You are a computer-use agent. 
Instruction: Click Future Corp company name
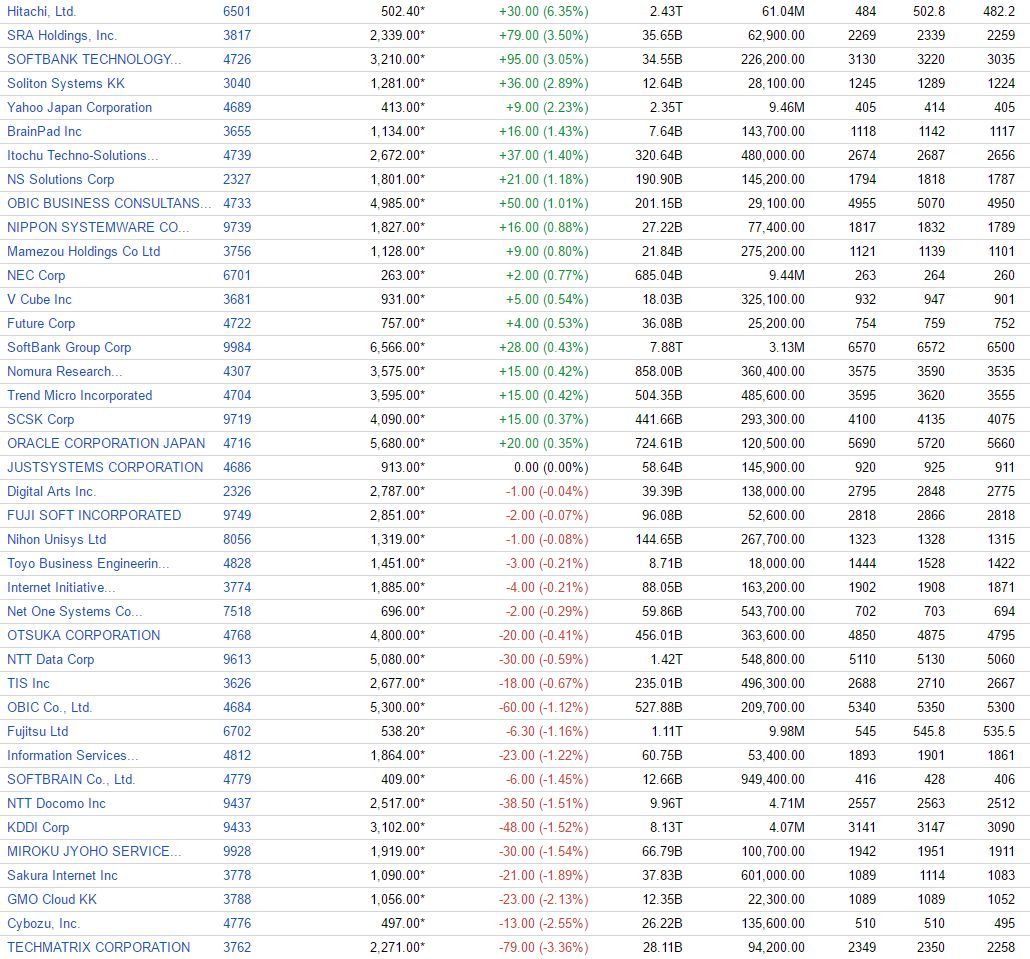click(41, 323)
